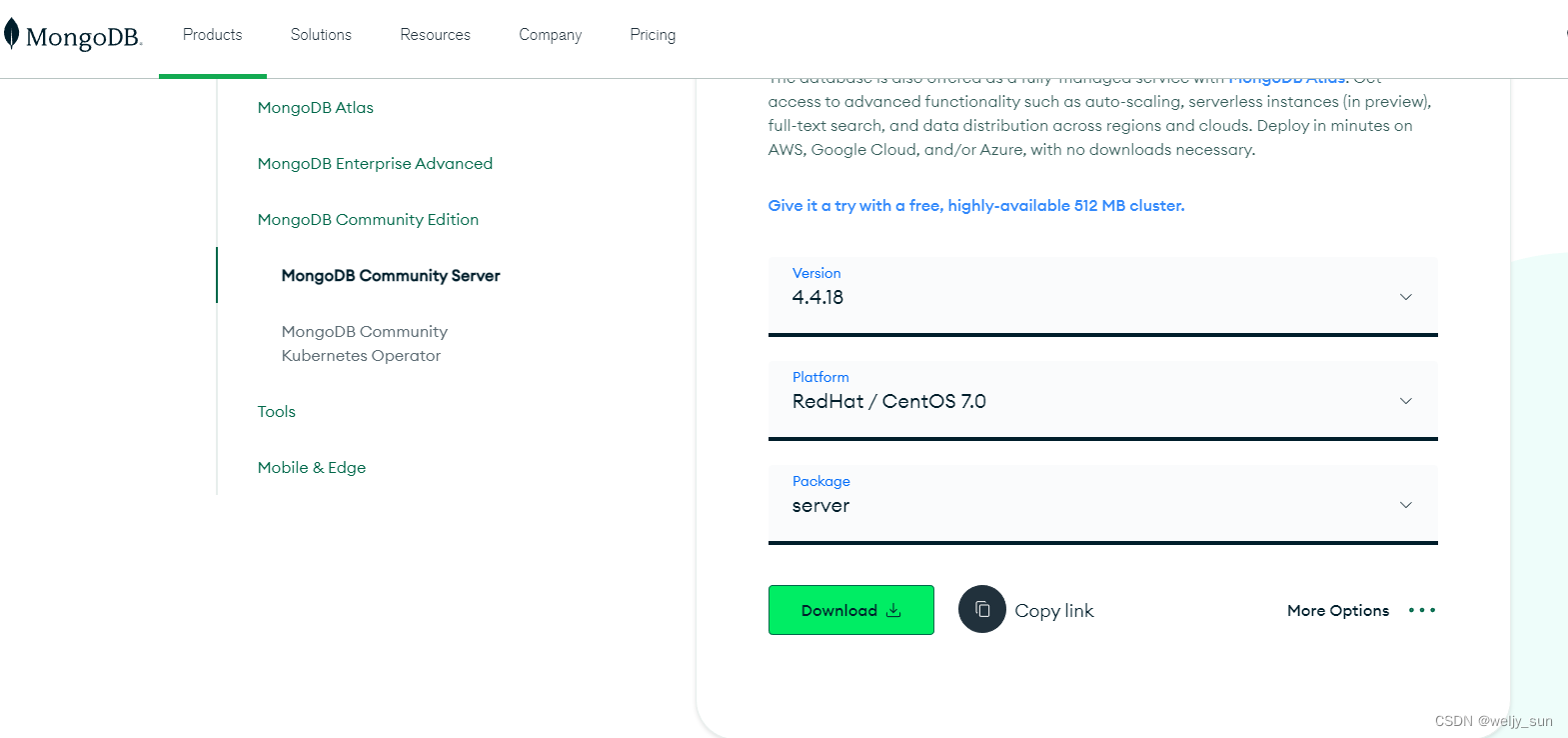Image resolution: width=1568 pixels, height=738 pixels.
Task: Open the Package dropdown chevron
Action: 1406,505
